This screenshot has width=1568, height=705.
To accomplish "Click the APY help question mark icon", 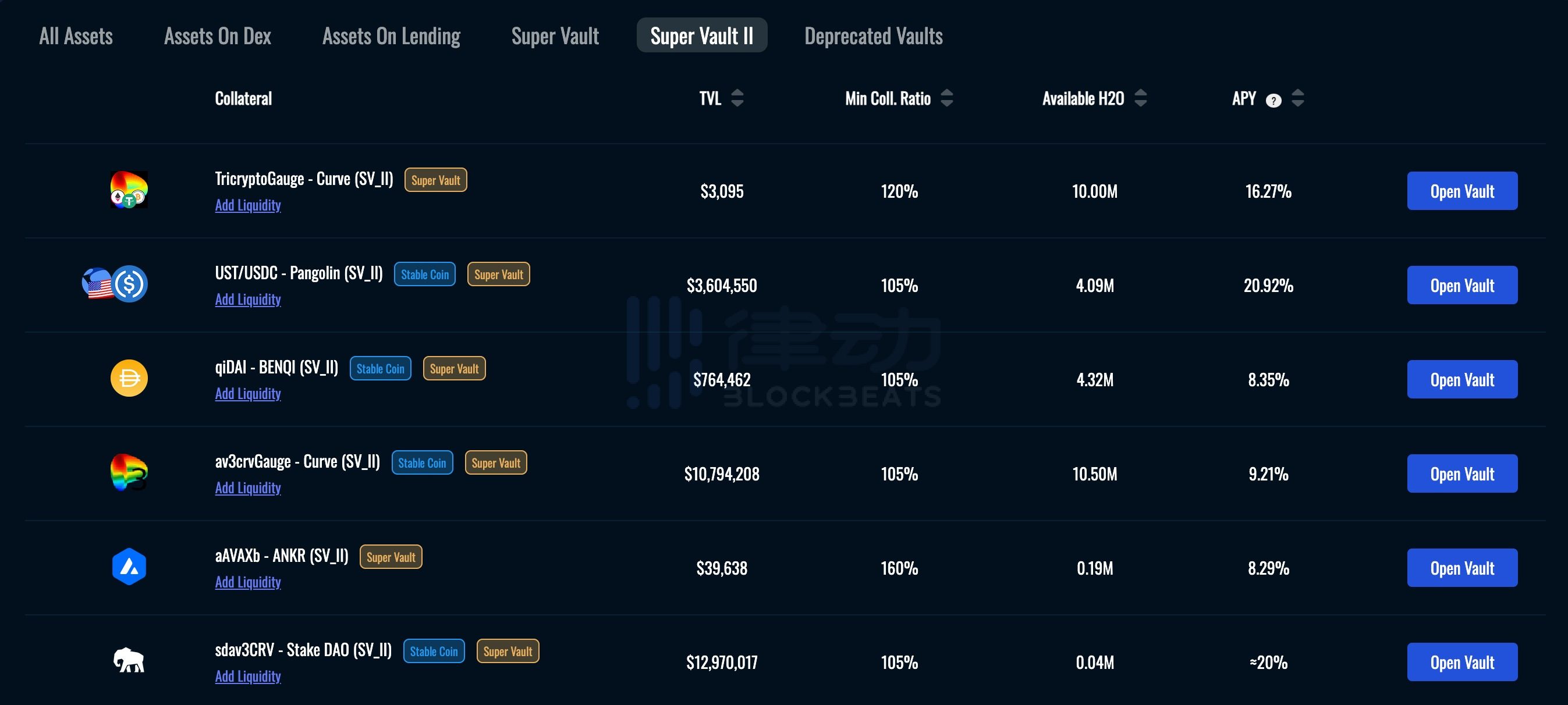I will pyautogui.click(x=1273, y=101).
